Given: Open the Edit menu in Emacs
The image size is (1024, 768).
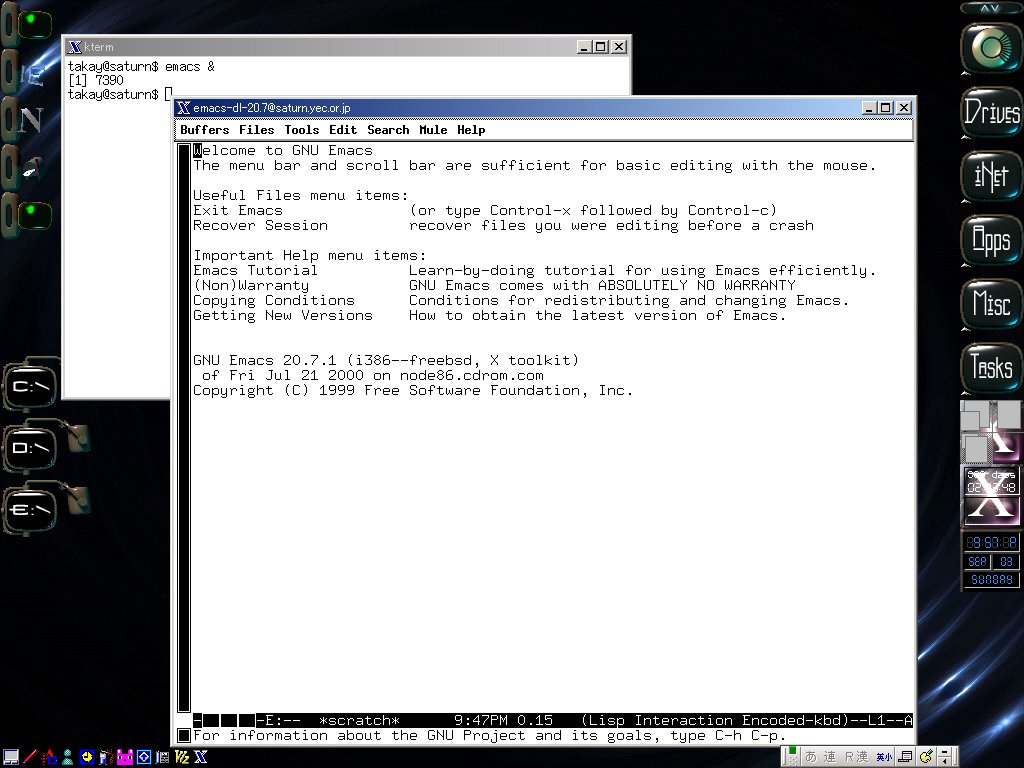Looking at the screenshot, I should coord(343,130).
